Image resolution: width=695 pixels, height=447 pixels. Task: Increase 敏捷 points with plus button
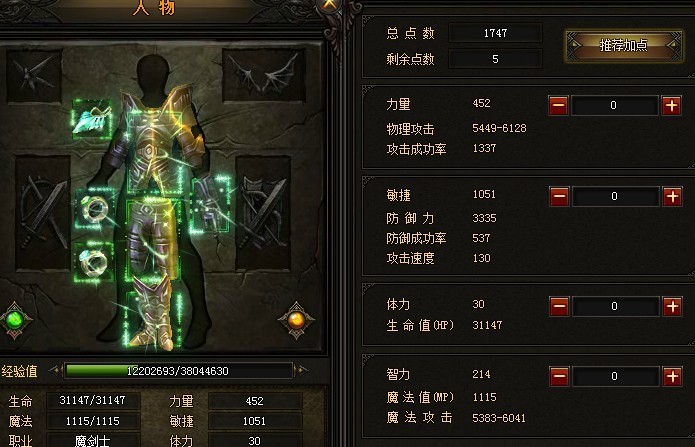[x=672, y=196]
